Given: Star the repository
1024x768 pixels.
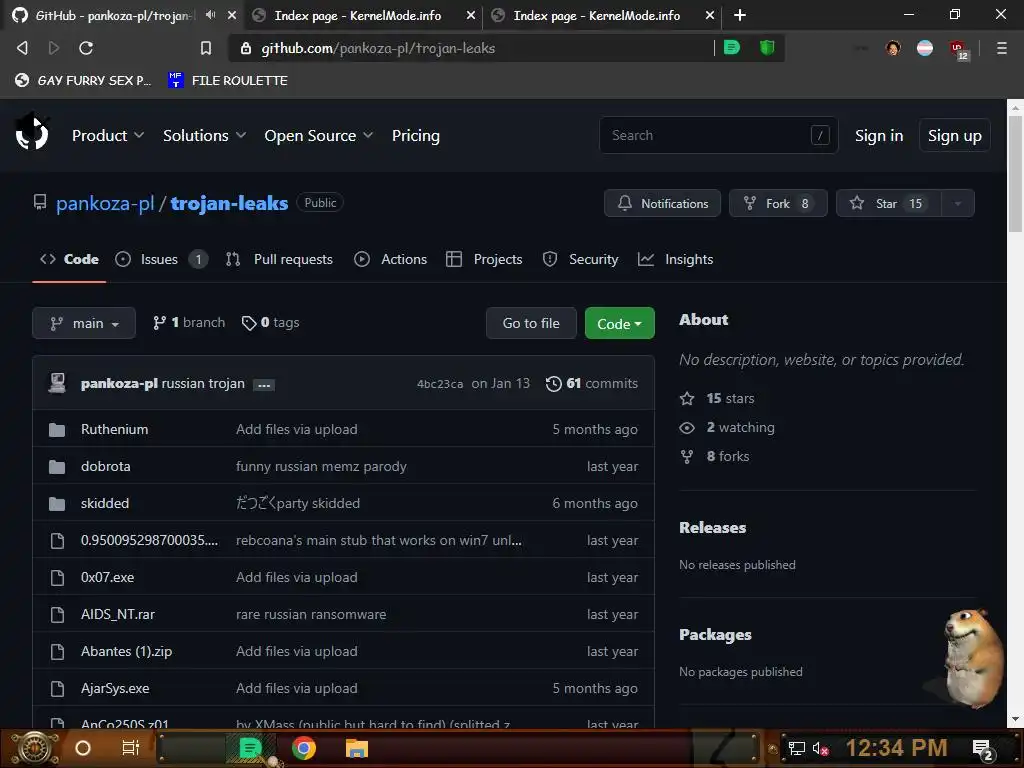Looking at the screenshot, I should [889, 203].
